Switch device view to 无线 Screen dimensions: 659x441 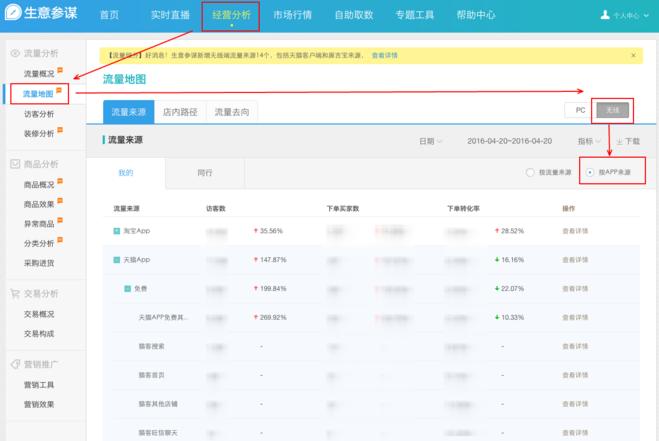pos(612,110)
